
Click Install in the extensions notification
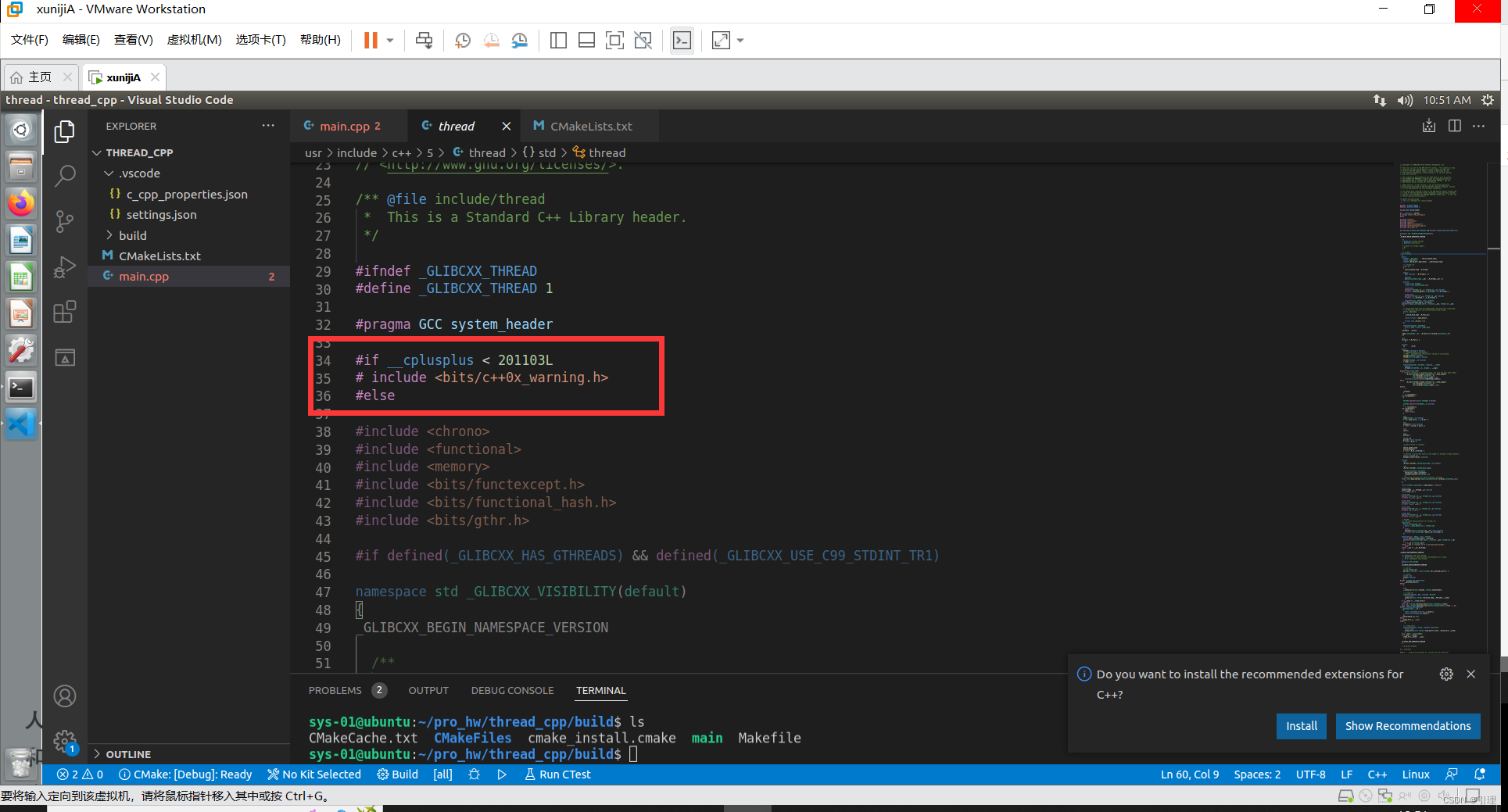[1301, 726]
